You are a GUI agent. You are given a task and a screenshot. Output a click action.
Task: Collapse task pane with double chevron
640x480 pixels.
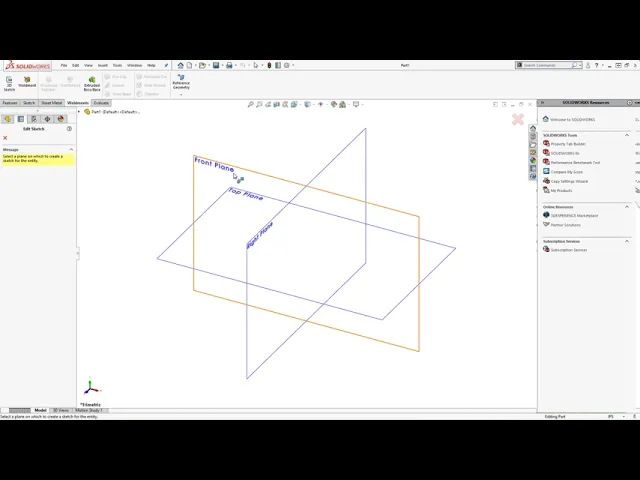pyautogui.click(x=542, y=102)
